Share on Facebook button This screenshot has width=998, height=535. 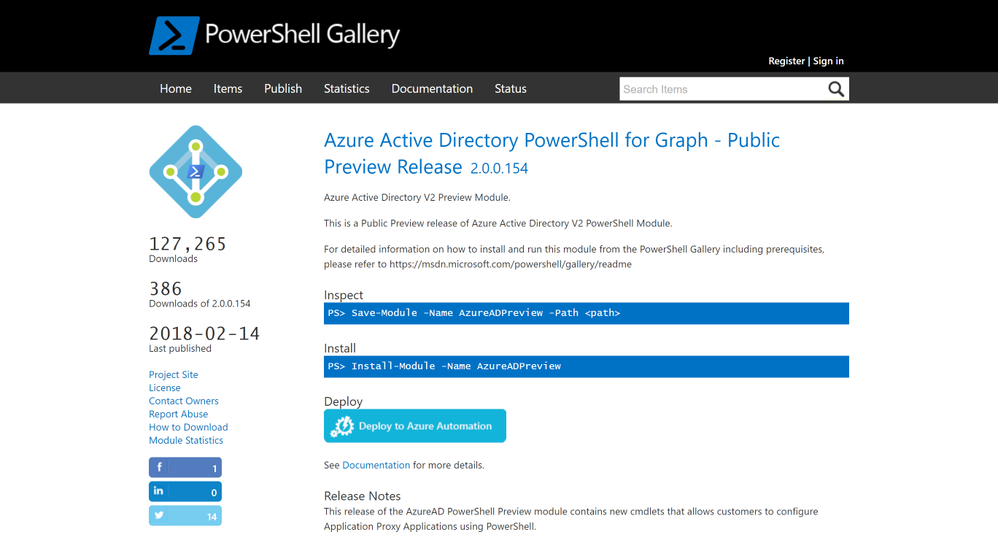coord(185,468)
